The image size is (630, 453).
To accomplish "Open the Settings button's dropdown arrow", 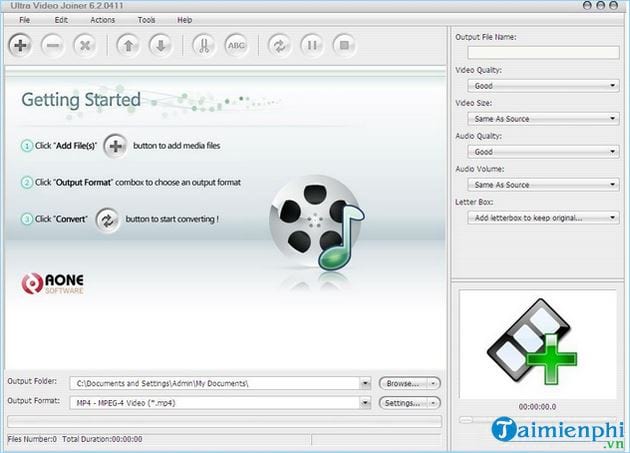I will (433, 403).
